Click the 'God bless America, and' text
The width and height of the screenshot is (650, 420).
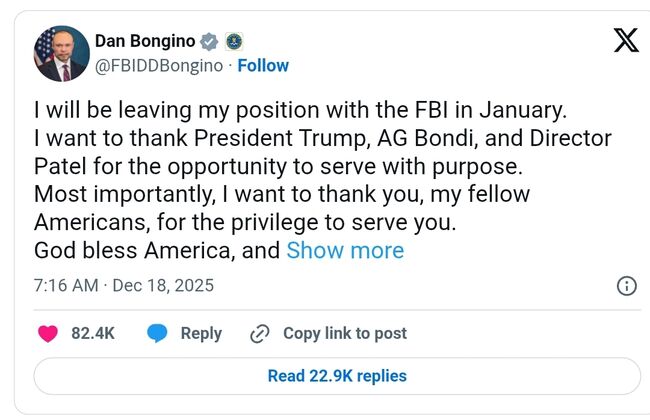[x=157, y=250]
